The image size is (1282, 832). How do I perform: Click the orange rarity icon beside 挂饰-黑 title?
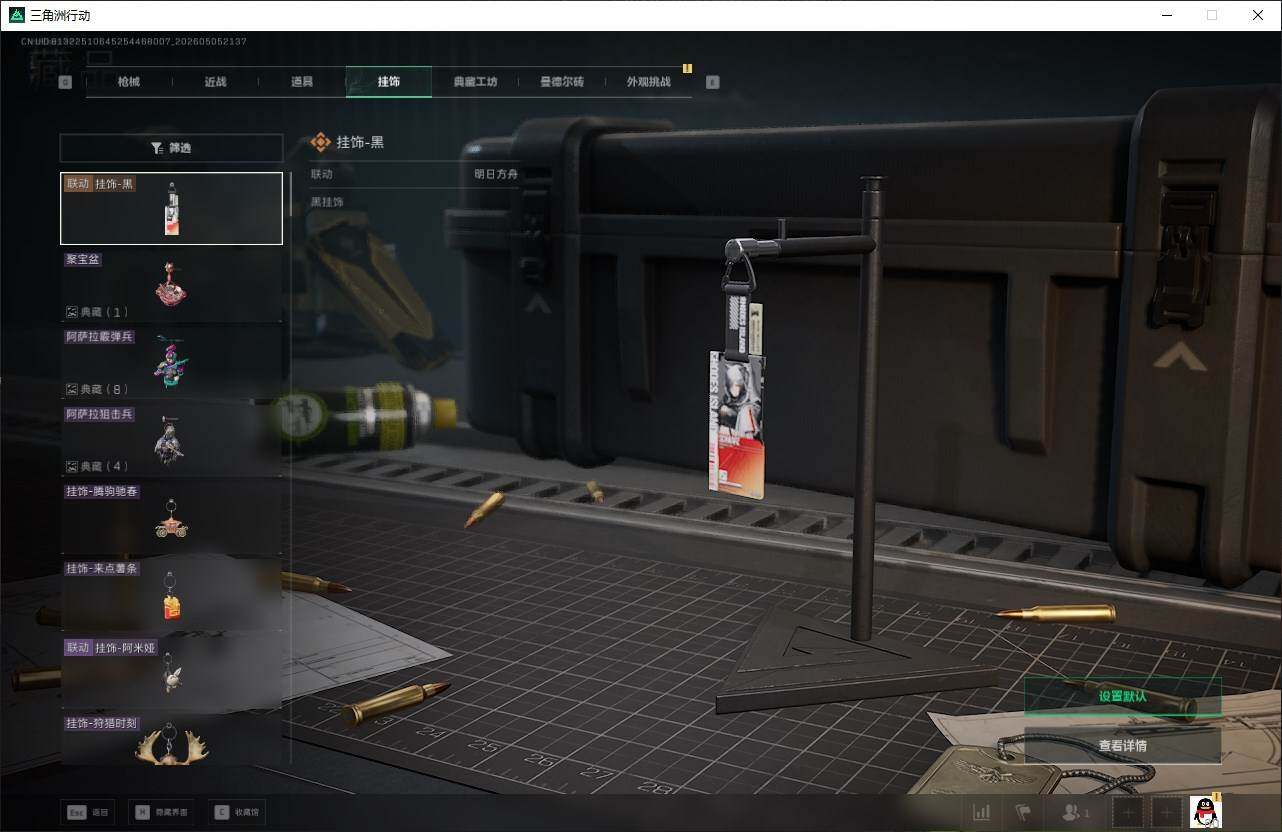tap(320, 142)
